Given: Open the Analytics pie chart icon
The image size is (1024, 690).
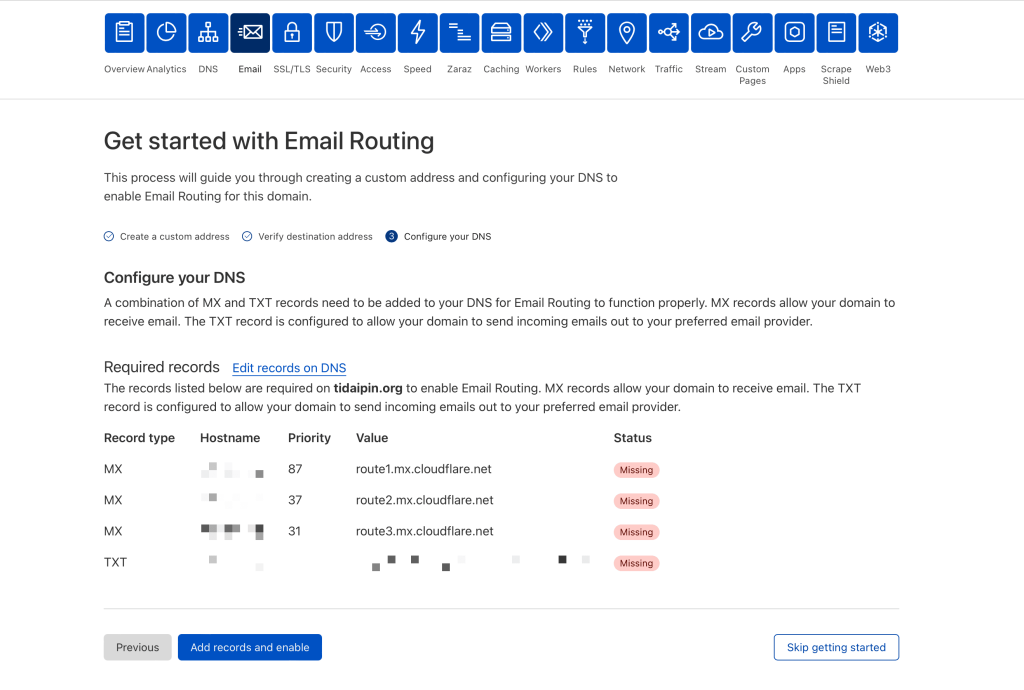Looking at the screenshot, I should click(x=166, y=33).
